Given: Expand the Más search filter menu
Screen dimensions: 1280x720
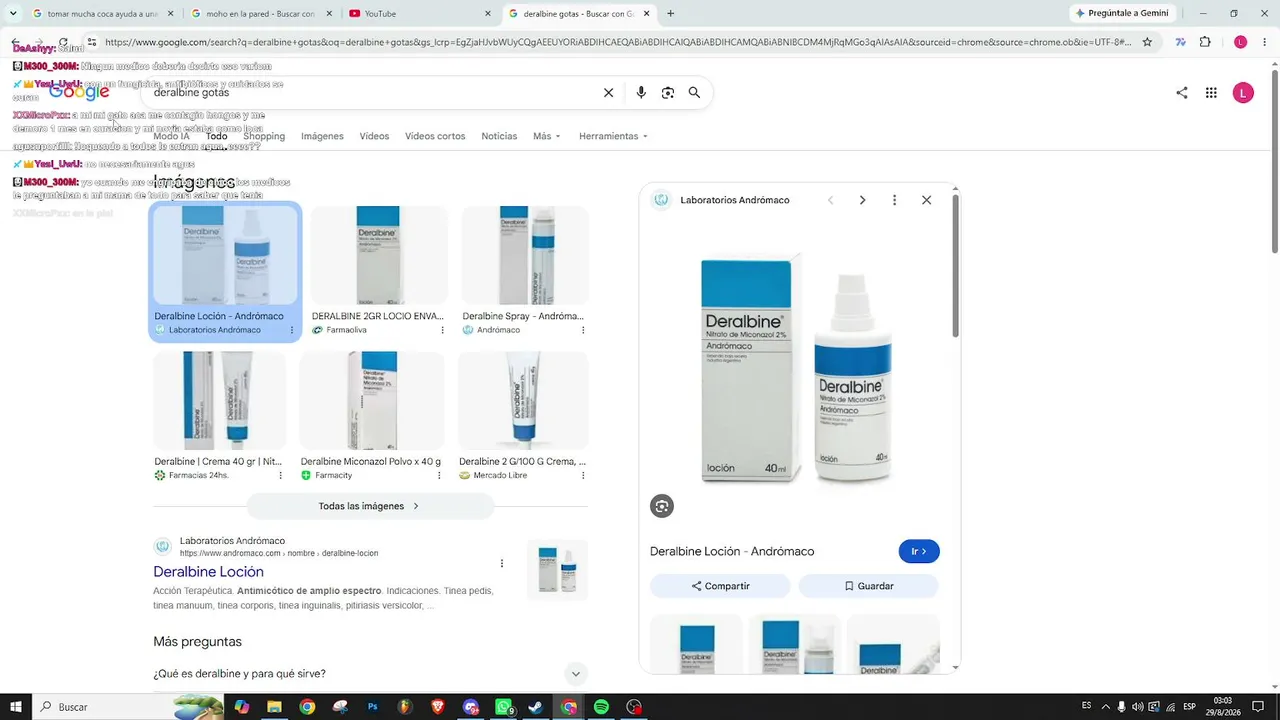Looking at the screenshot, I should pos(547,136).
